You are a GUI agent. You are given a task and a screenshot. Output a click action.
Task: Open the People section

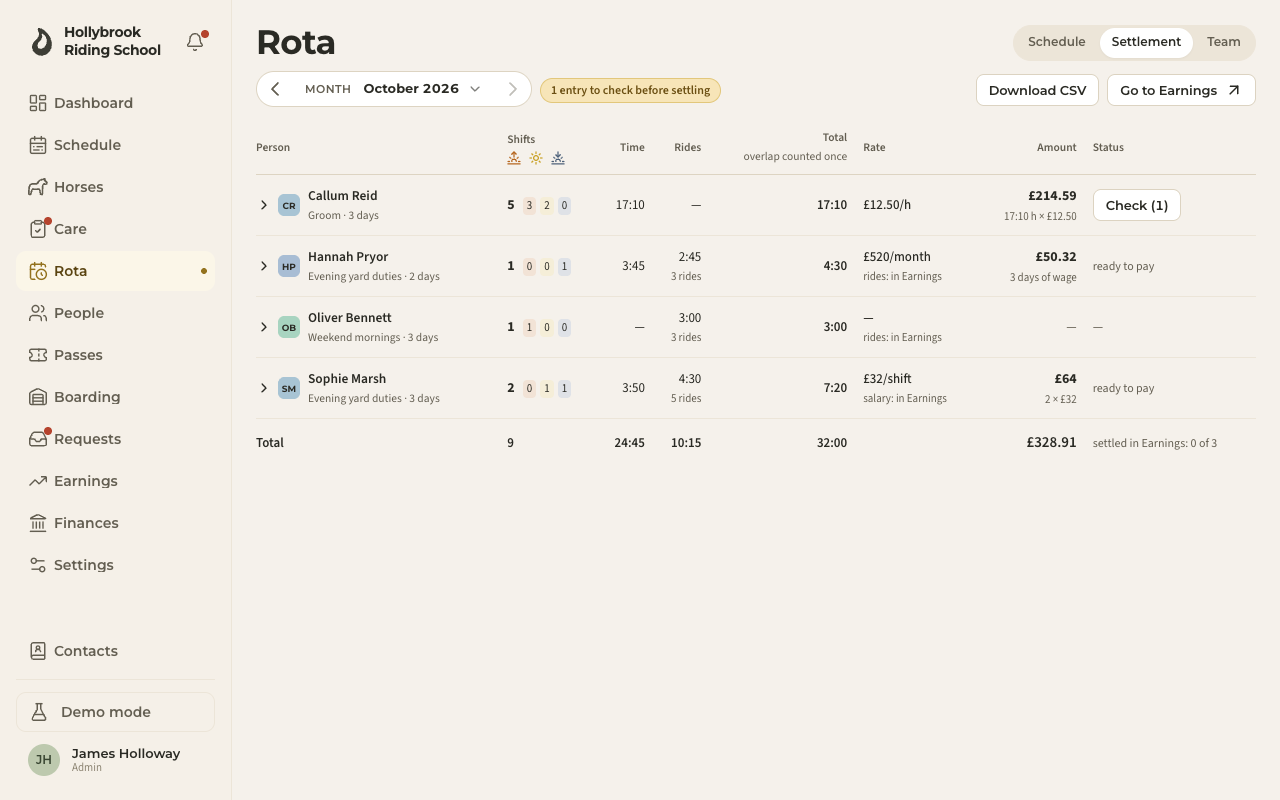115,313
